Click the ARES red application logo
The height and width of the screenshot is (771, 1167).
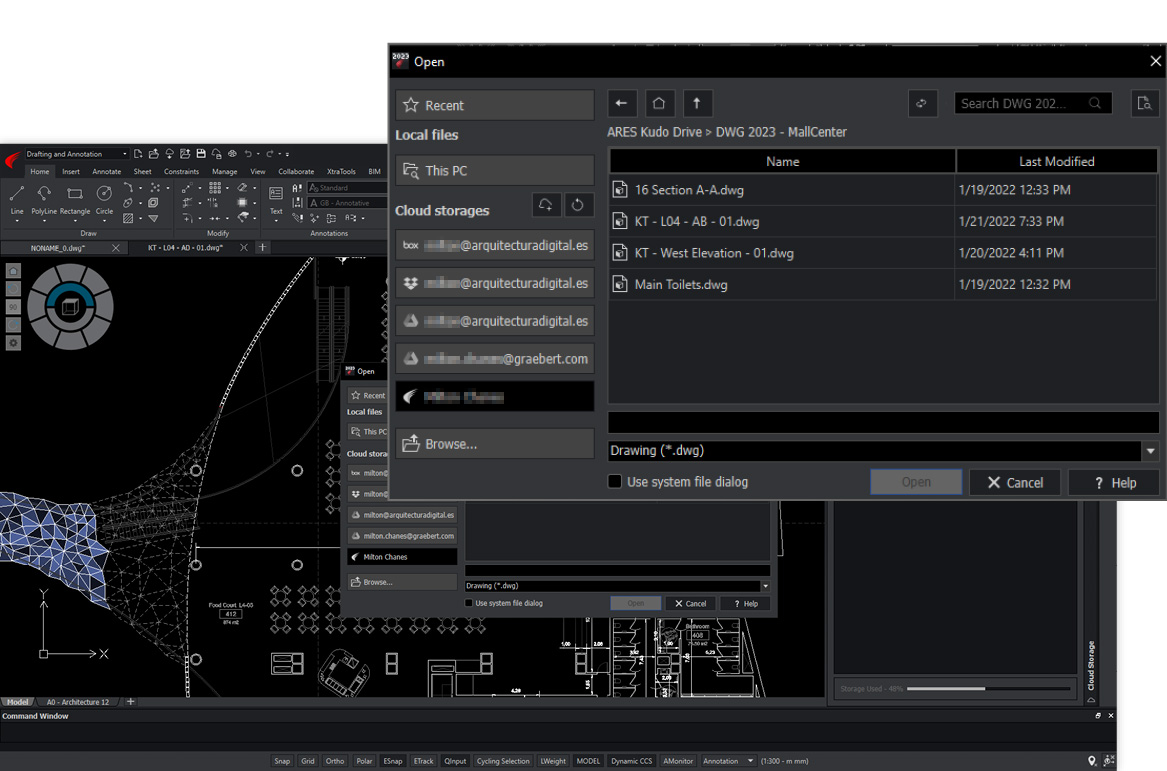tap(12, 160)
